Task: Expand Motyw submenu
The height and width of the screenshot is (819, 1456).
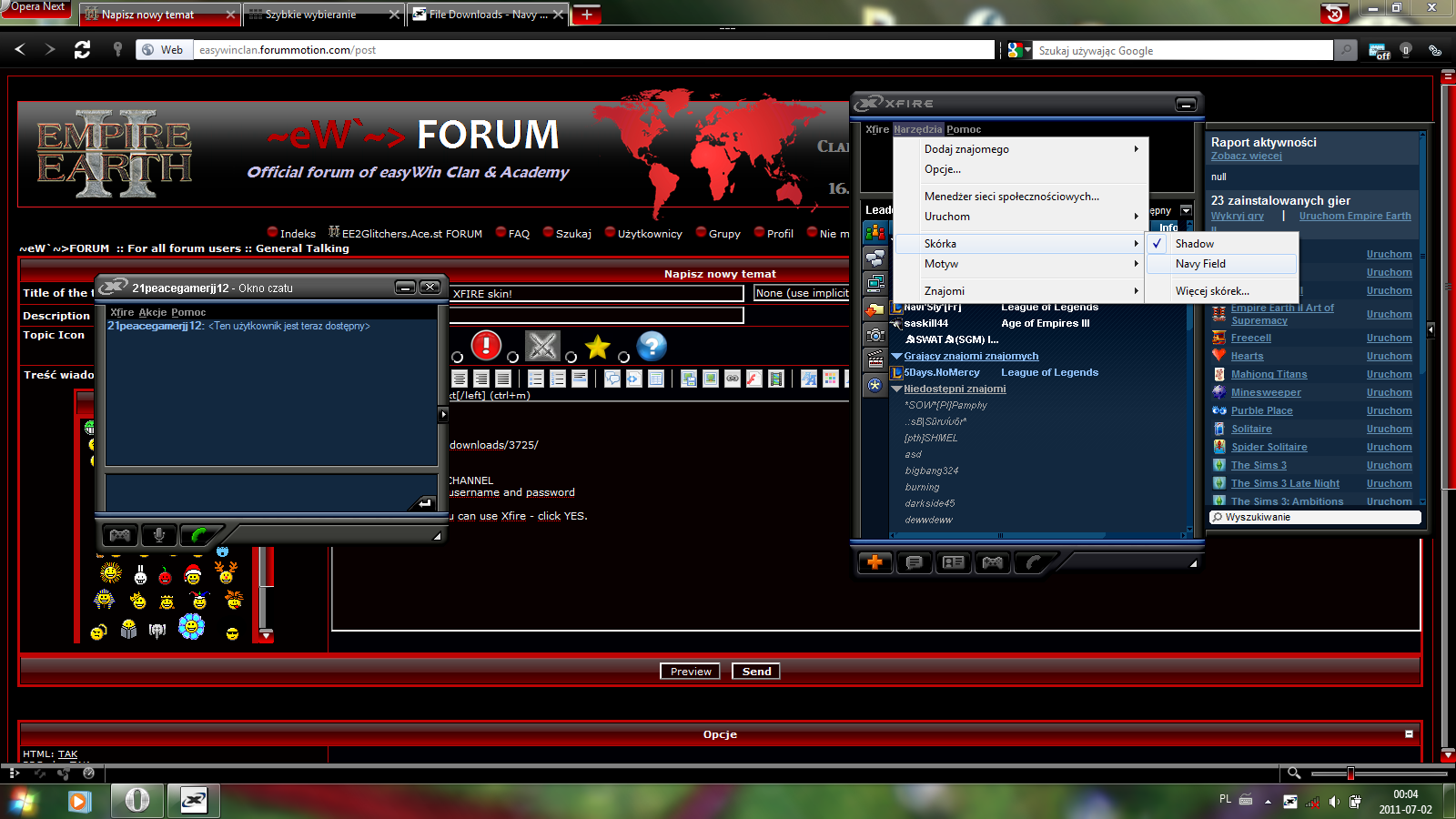Action: click(1020, 264)
